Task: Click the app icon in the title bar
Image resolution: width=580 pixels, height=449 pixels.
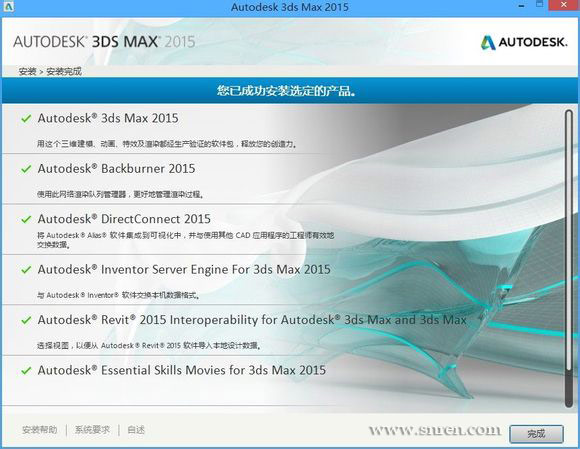Action: (8, 7)
